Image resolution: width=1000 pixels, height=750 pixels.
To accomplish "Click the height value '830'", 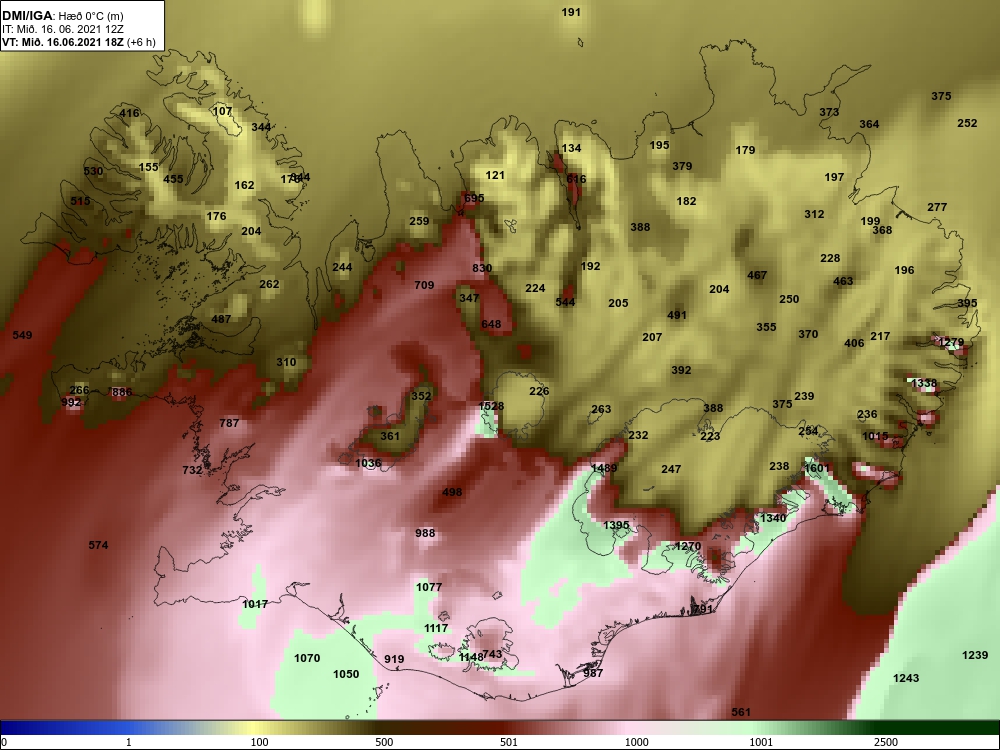I will pos(482,268).
